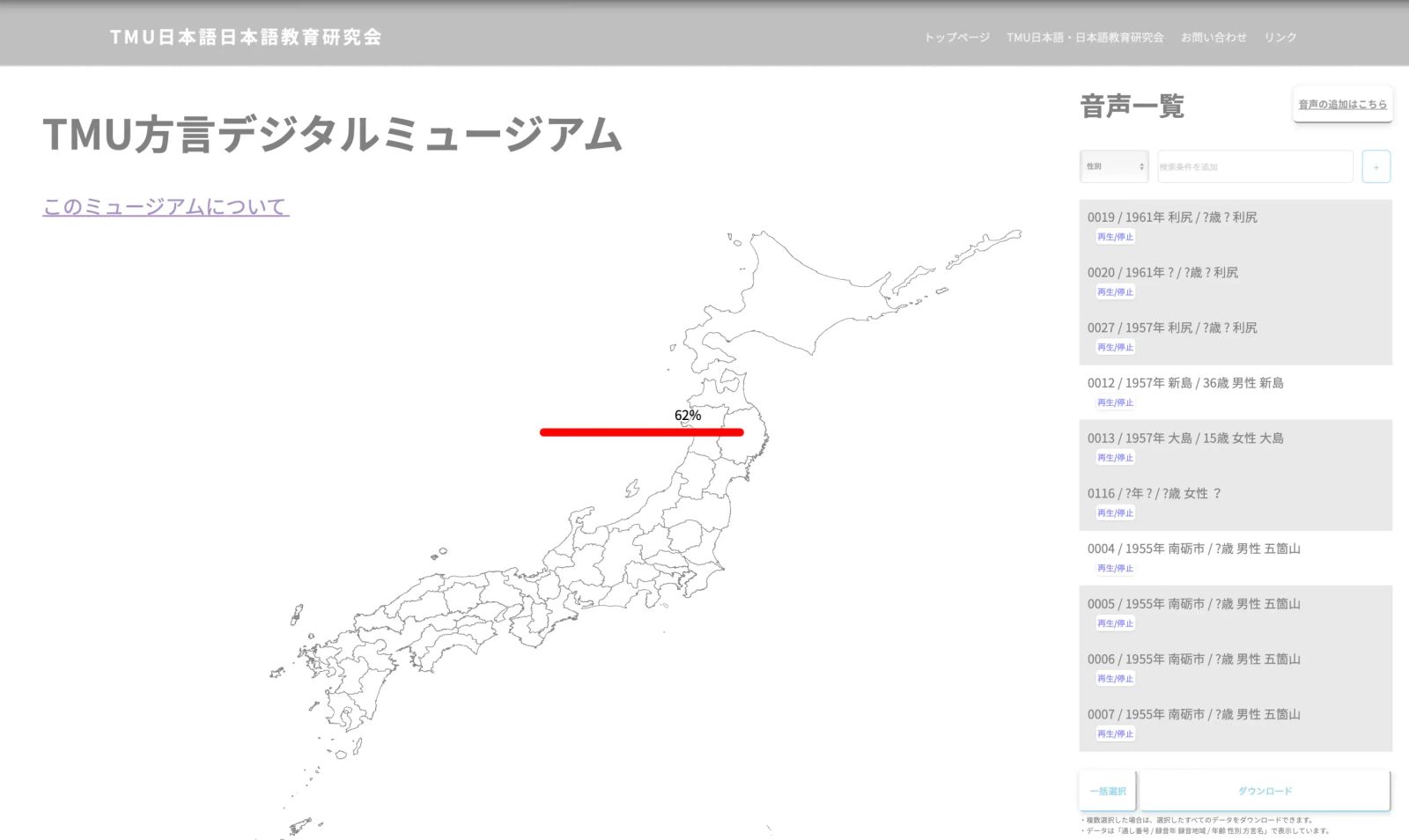Open the 性別 filter dropdown
The width and height of the screenshot is (1409, 840).
pos(1114,166)
